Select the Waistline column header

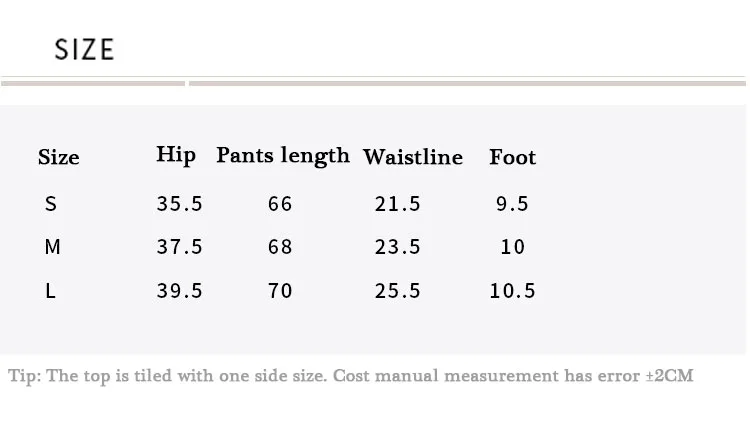[413, 157]
